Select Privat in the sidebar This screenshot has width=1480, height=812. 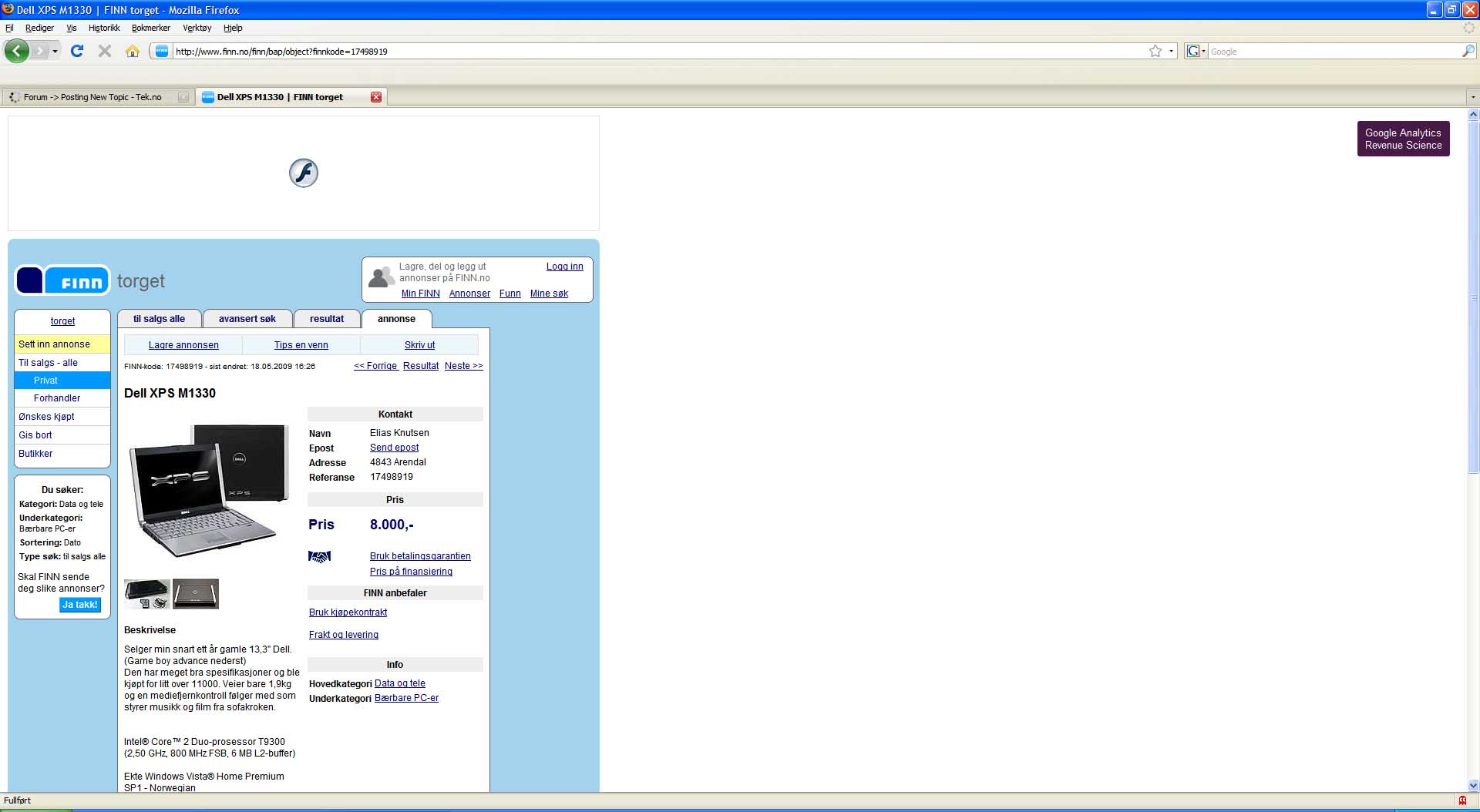point(62,381)
